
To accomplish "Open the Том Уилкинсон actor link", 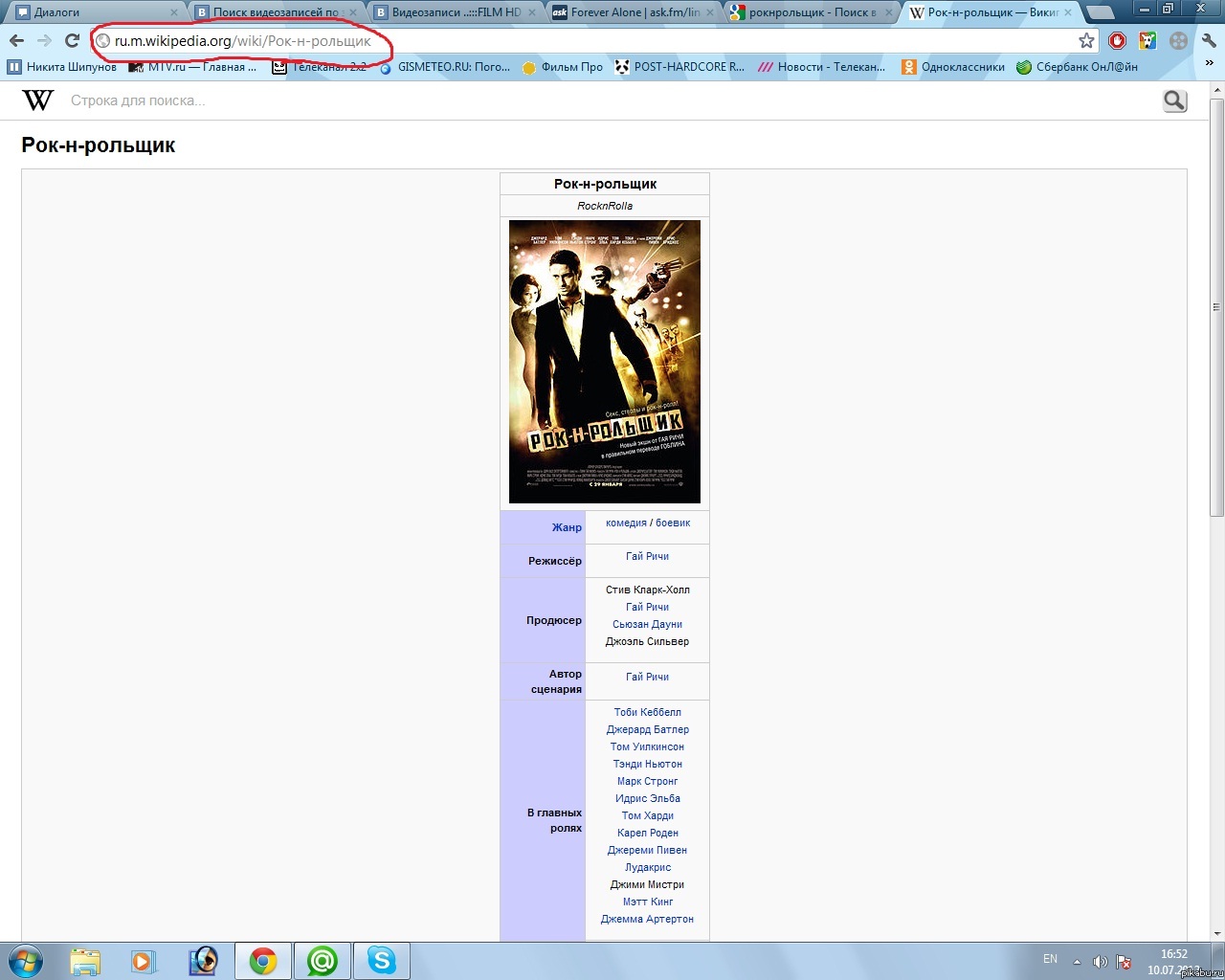I will point(647,746).
